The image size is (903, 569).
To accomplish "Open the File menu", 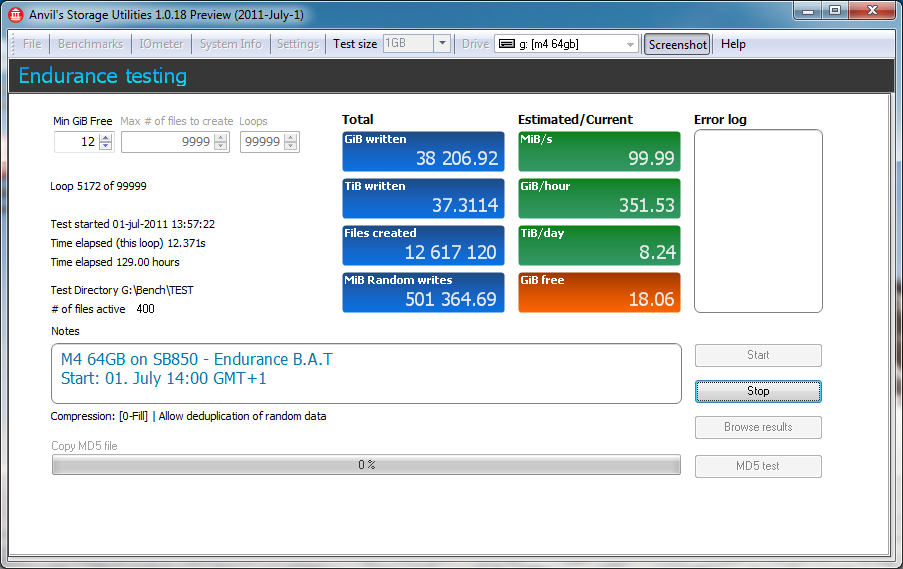I will coord(32,44).
